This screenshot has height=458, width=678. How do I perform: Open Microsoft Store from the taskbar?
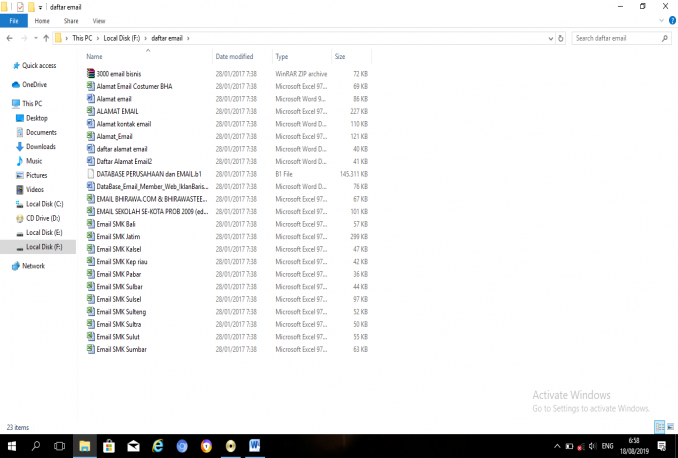pos(108,446)
